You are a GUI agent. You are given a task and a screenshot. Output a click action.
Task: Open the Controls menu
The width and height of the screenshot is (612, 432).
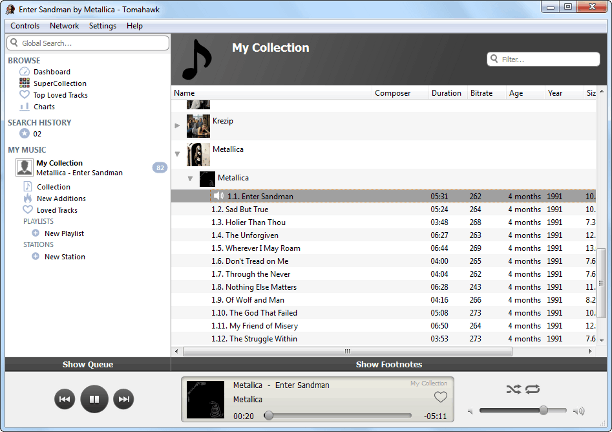(25, 26)
